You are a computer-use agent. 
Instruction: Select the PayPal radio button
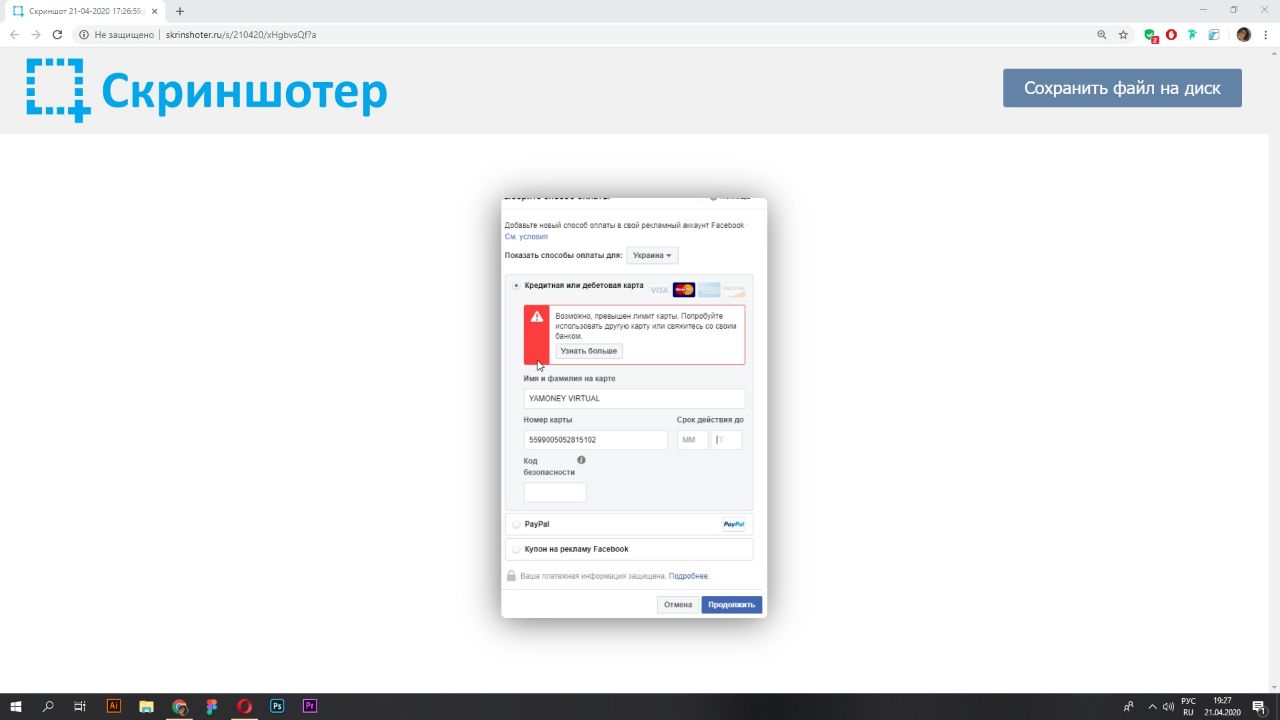coord(516,524)
